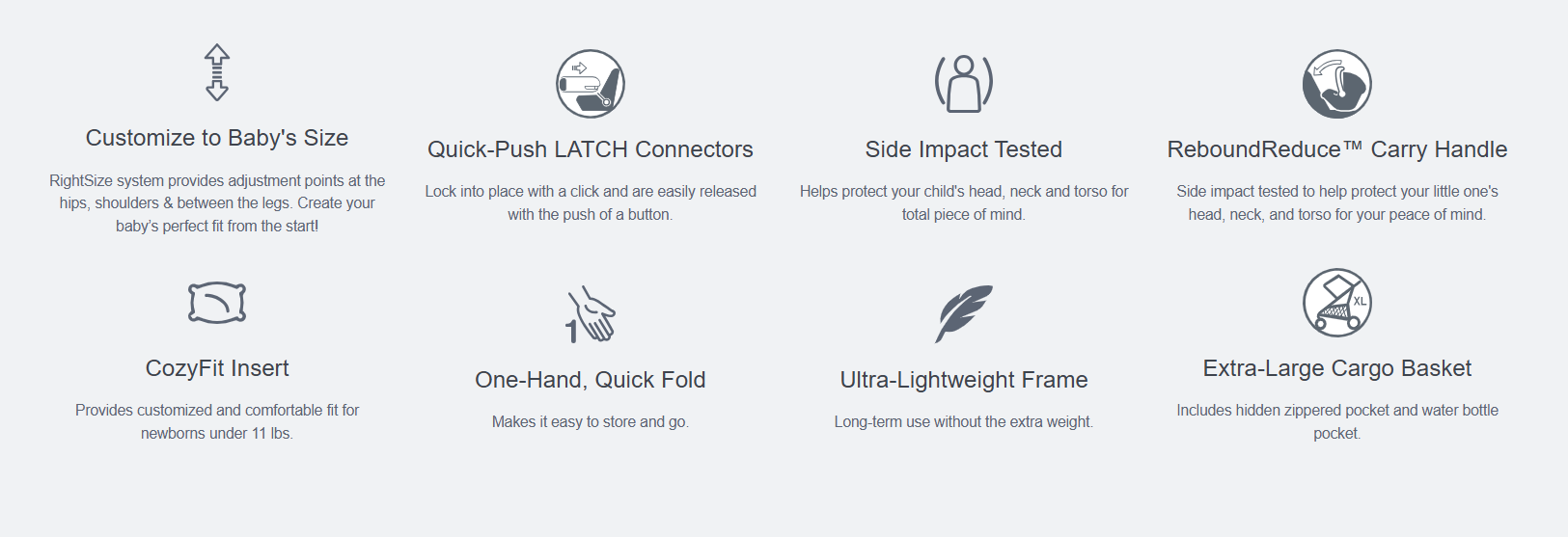1568x537 pixels.
Task: Click the ReboundReduce Carry Handle heading
Action: click(1337, 149)
